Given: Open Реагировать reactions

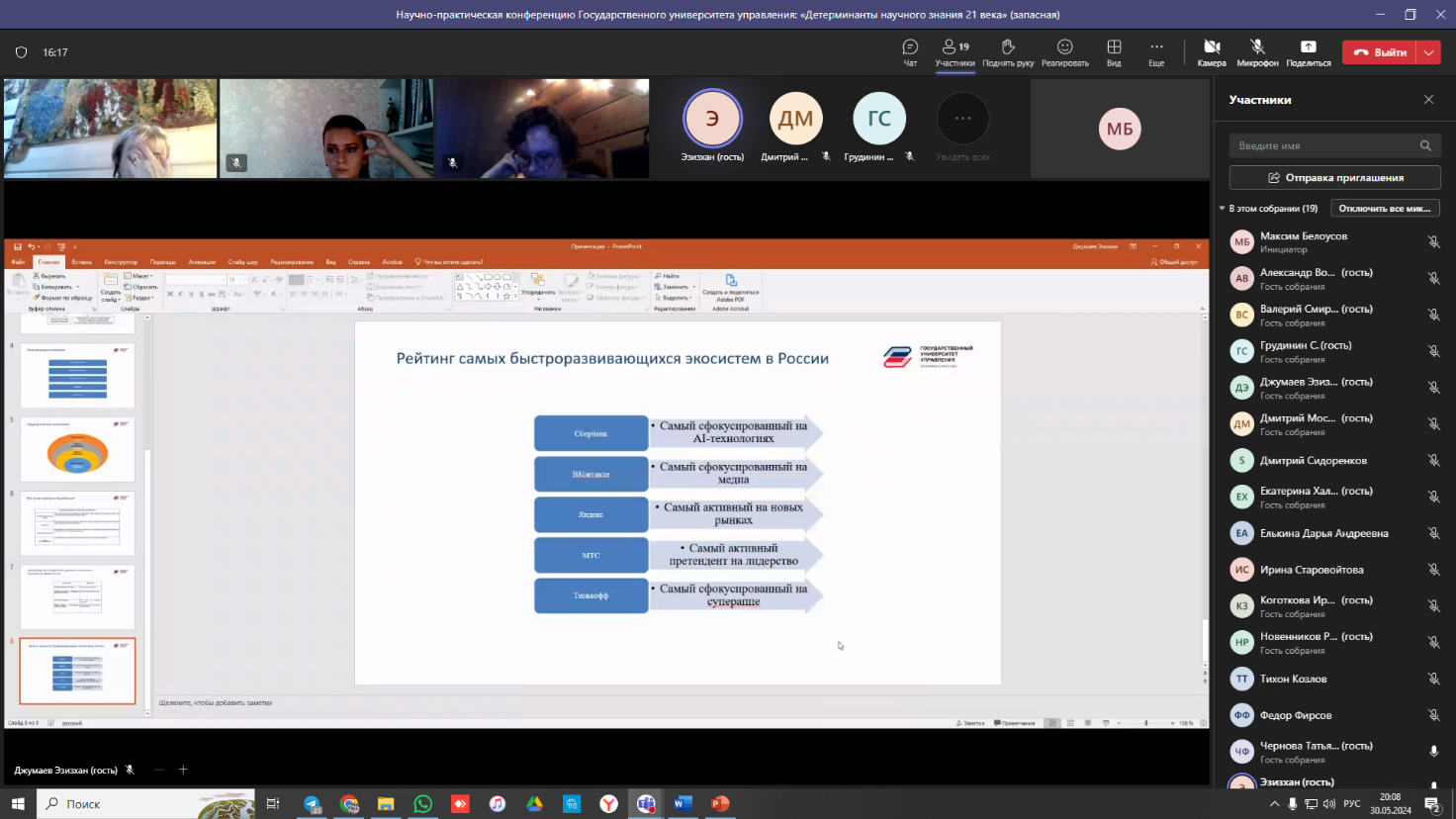Looking at the screenshot, I should point(1064,52).
